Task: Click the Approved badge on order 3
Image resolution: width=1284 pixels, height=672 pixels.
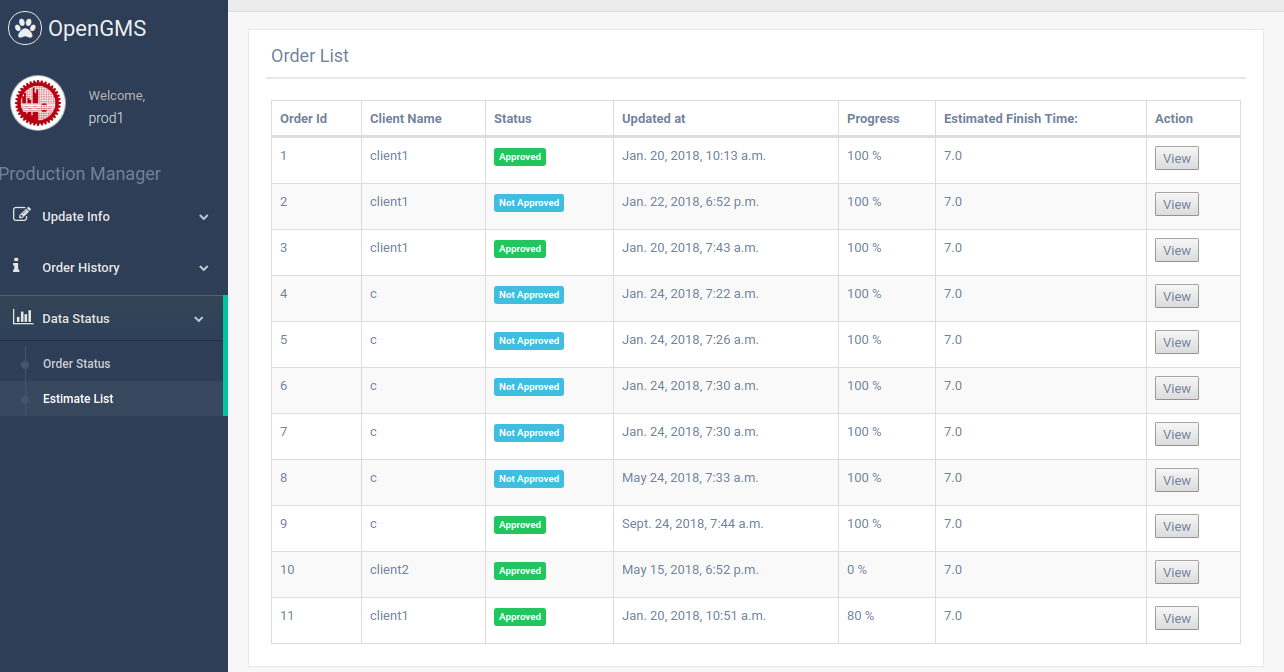Action: [x=520, y=249]
